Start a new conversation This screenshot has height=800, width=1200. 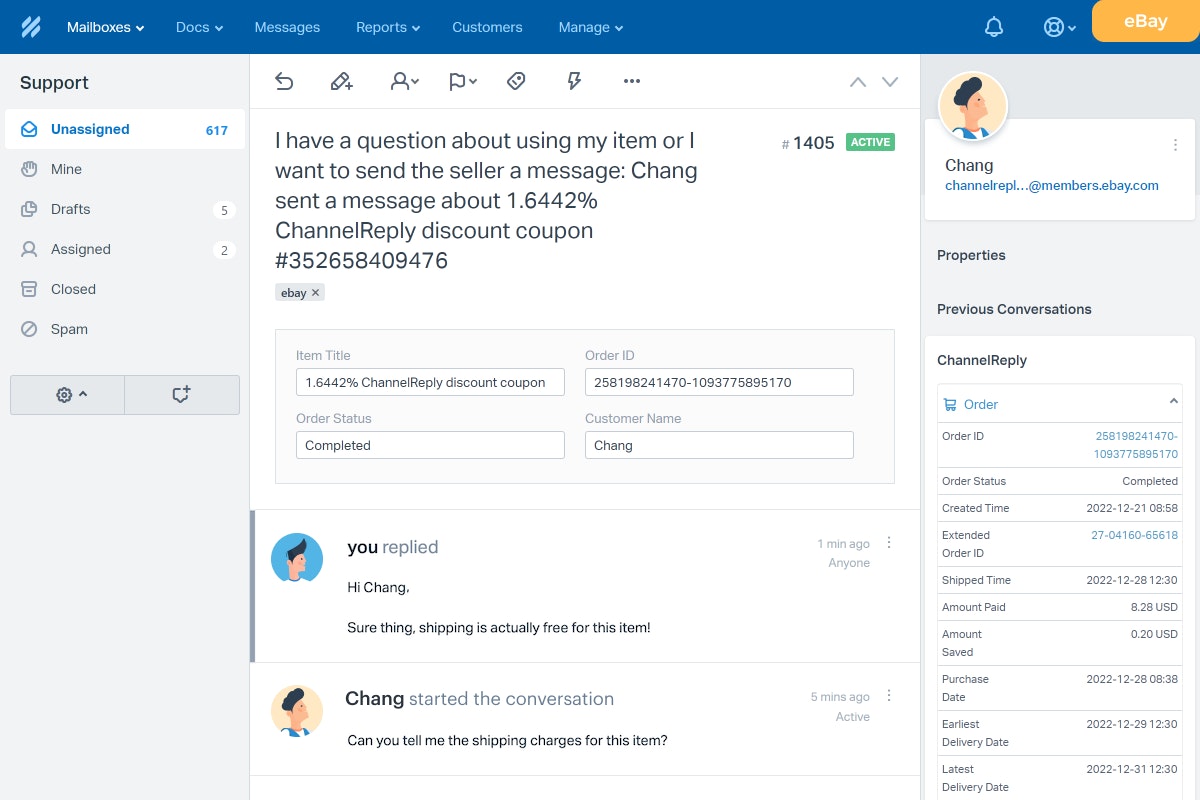182,395
